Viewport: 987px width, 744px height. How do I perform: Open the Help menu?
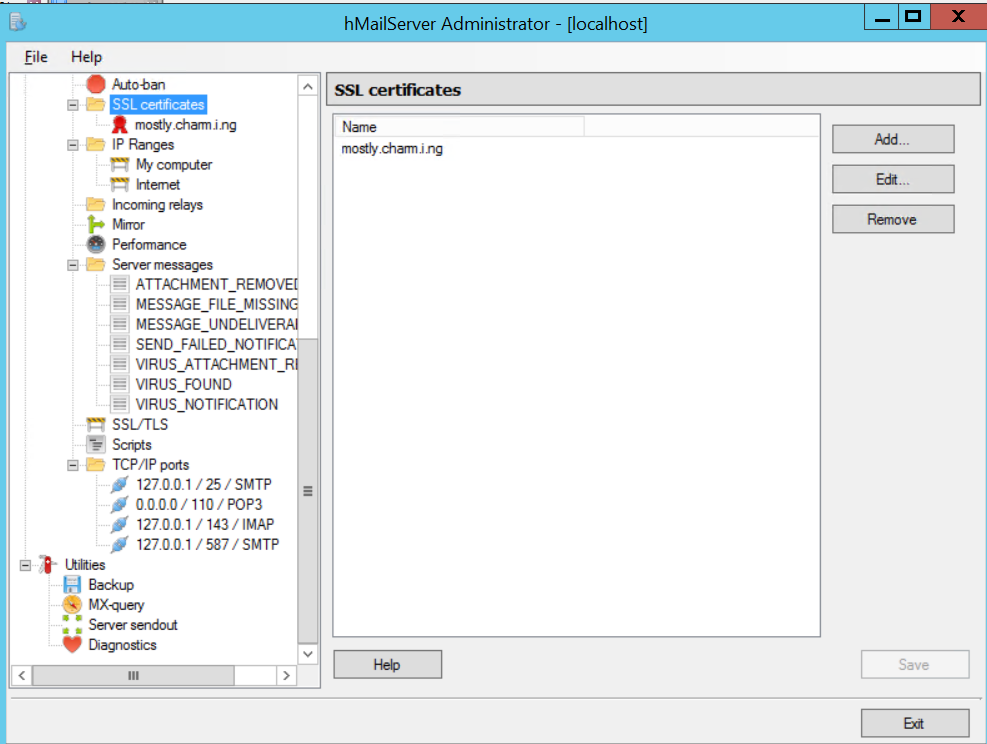click(x=86, y=57)
